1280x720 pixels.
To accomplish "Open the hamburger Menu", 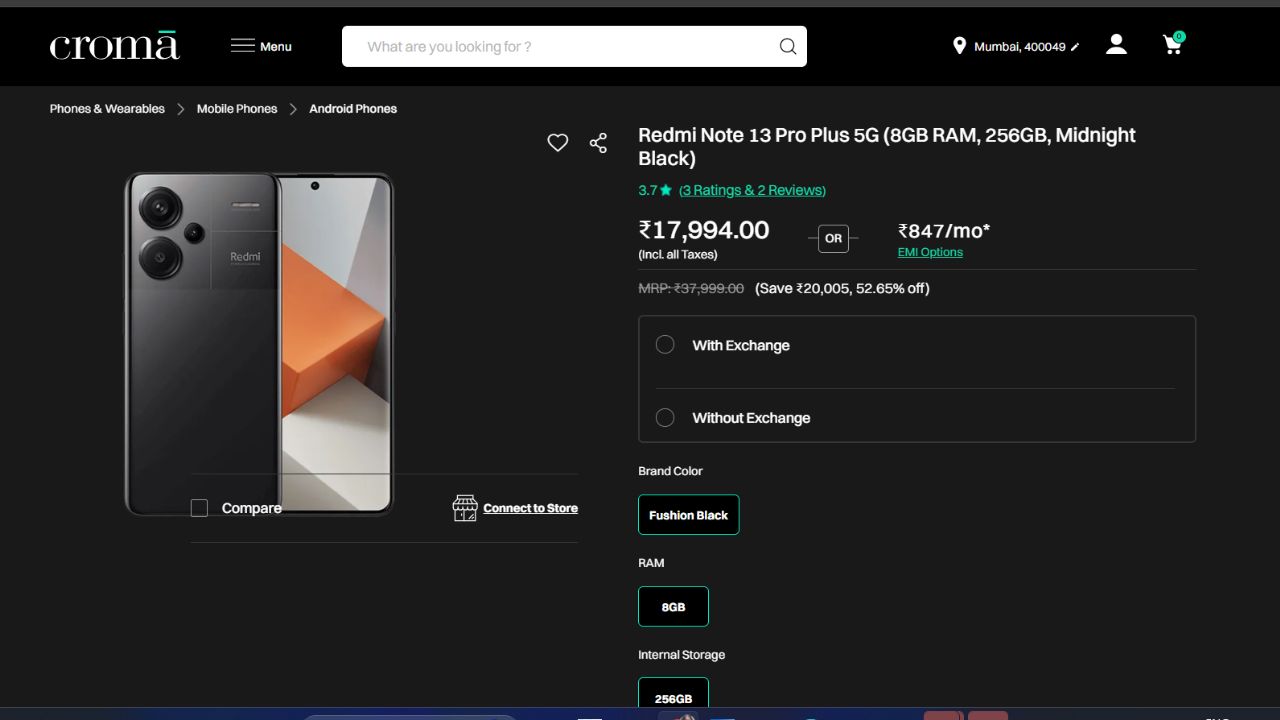I will (261, 46).
